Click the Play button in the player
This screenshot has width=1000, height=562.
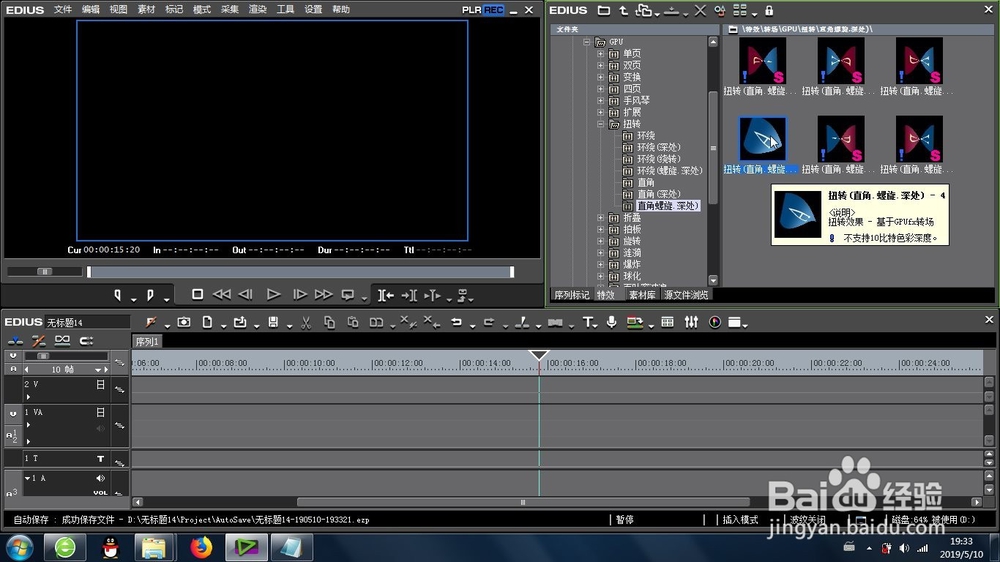click(274, 295)
